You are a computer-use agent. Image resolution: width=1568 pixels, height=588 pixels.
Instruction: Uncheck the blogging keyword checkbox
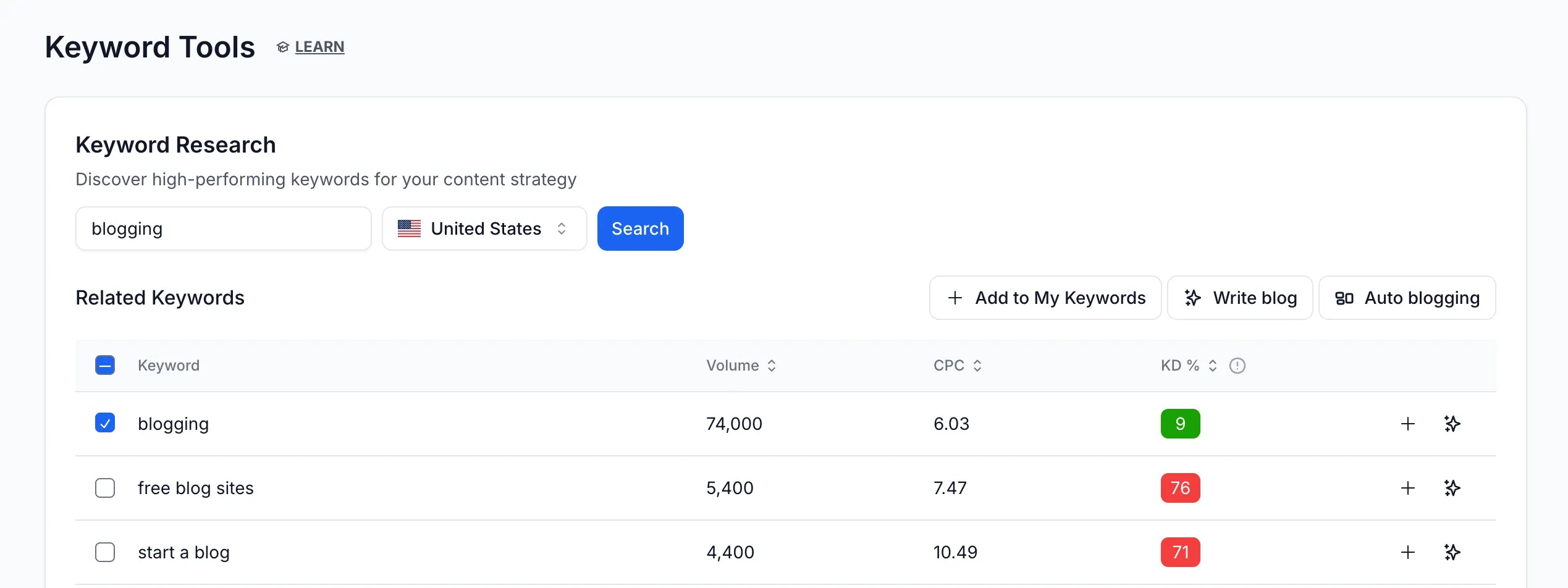tap(105, 422)
